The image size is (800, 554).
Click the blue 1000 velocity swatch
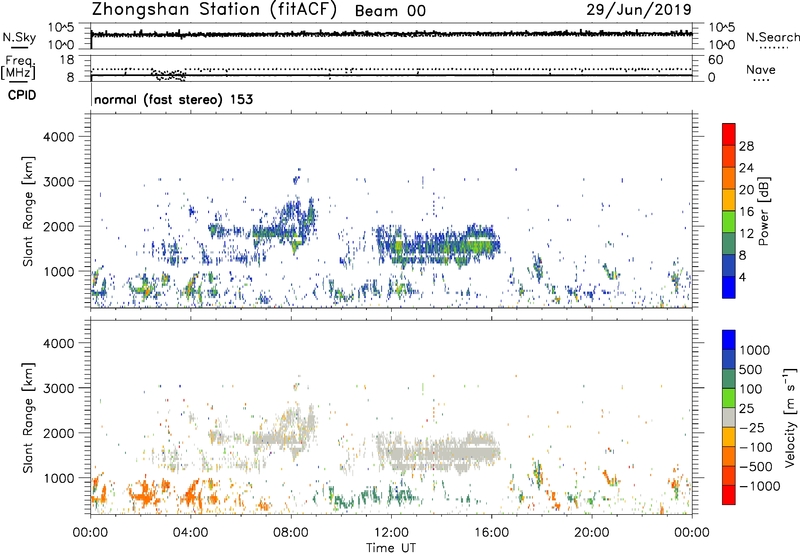(x=729, y=340)
